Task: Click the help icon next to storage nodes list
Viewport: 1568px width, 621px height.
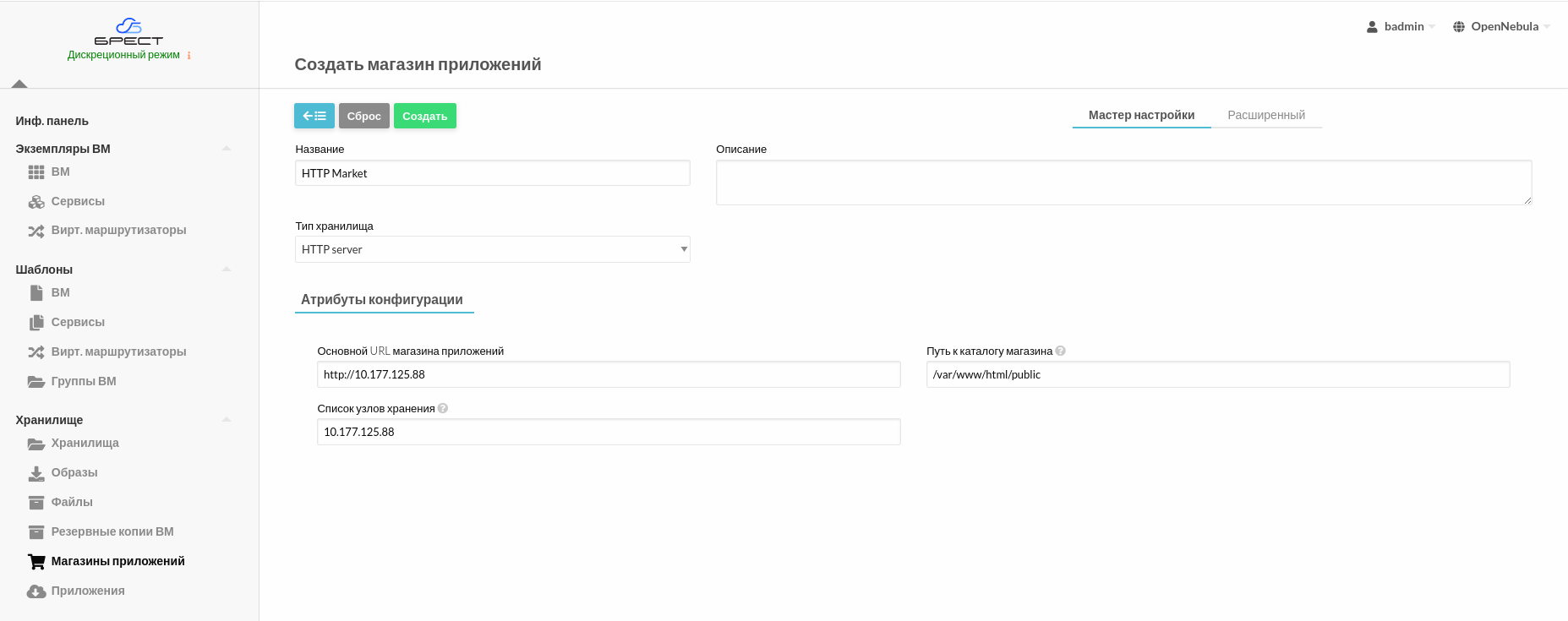Action: click(443, 408)
